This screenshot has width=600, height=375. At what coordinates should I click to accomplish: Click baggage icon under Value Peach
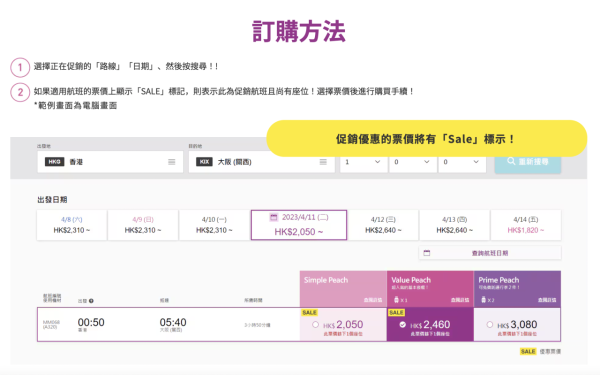[x=396, y=300]
